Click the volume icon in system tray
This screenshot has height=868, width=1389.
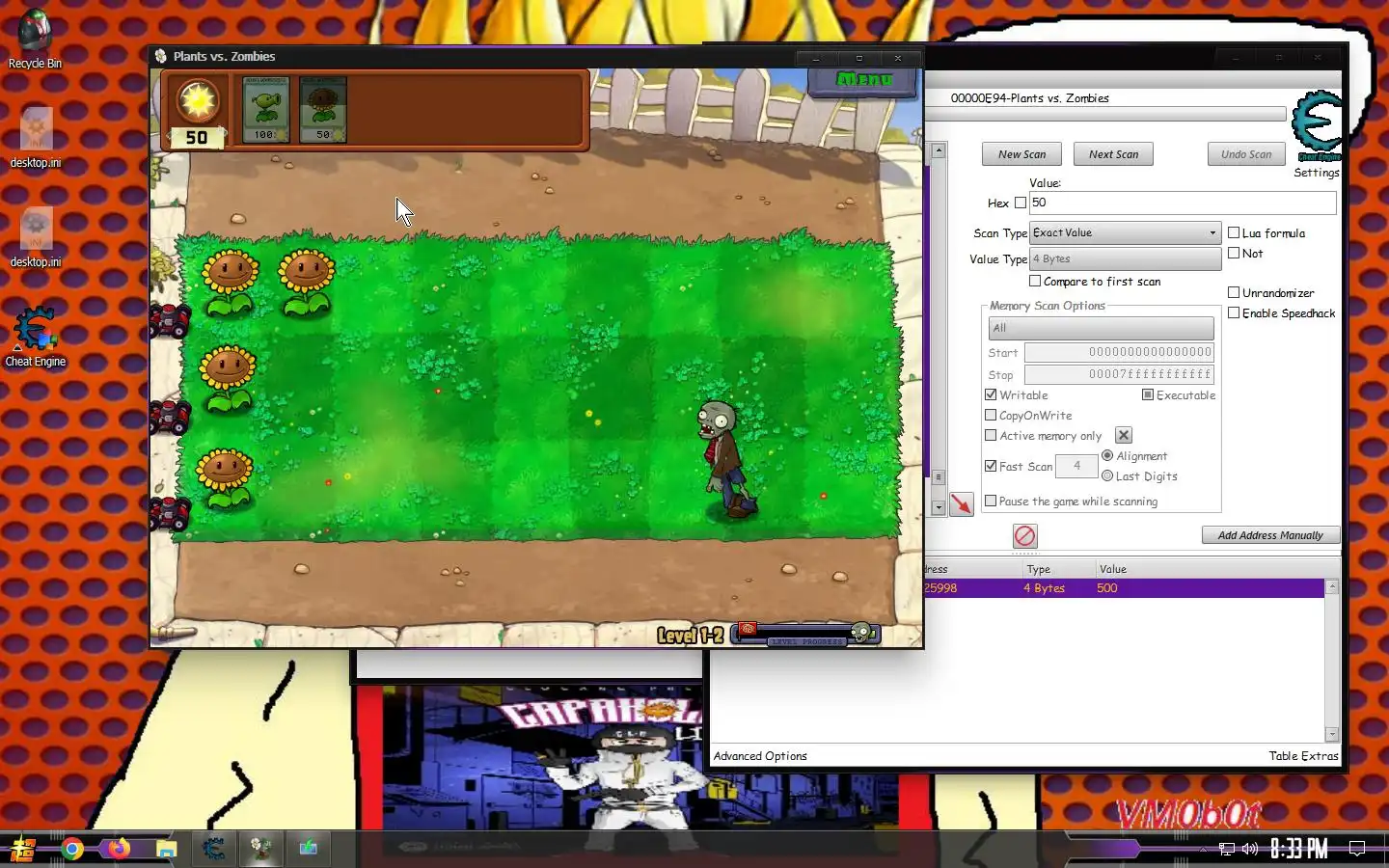[1250, 849]
